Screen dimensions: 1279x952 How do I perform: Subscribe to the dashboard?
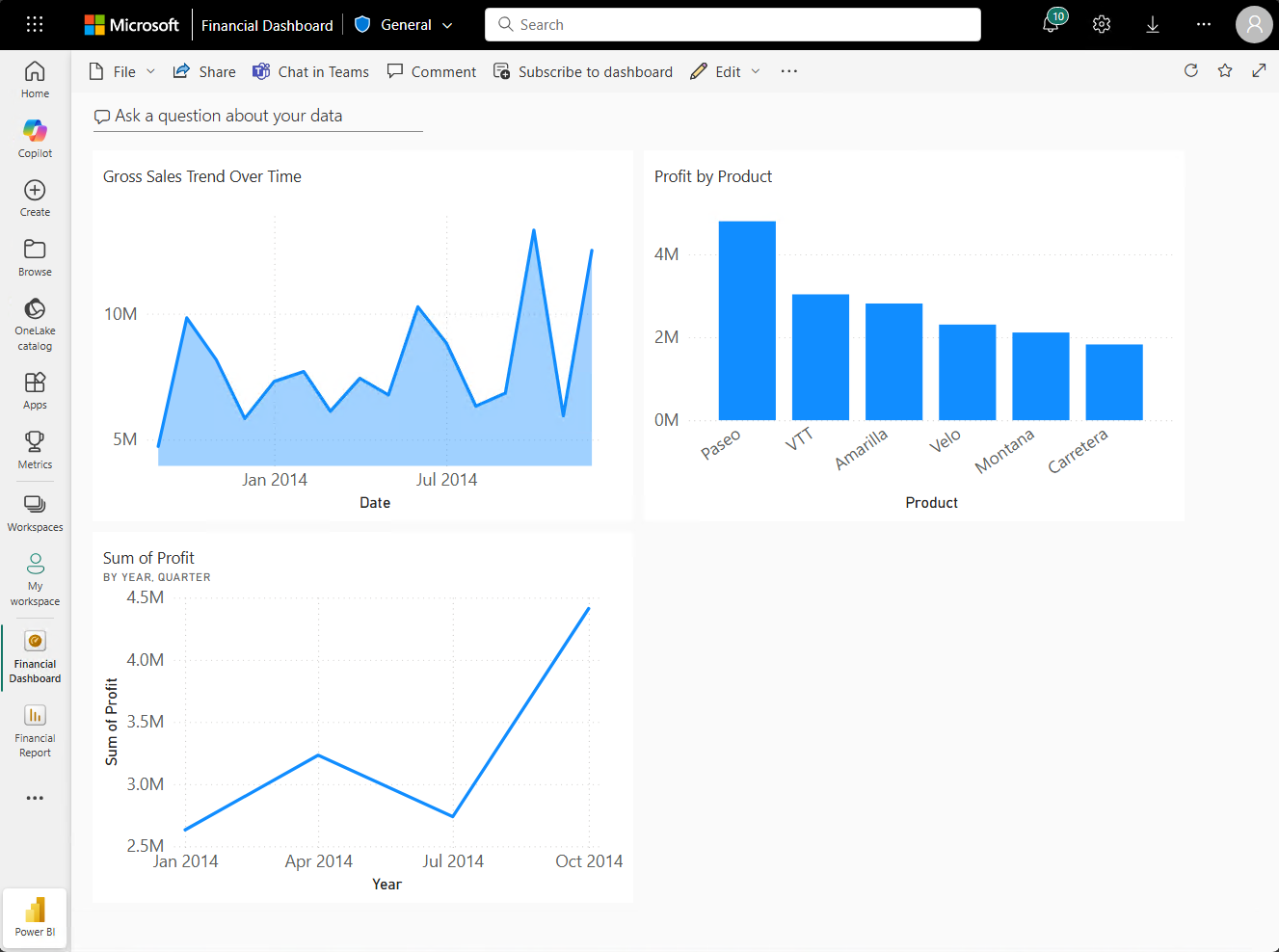click(x=582, y=70)
